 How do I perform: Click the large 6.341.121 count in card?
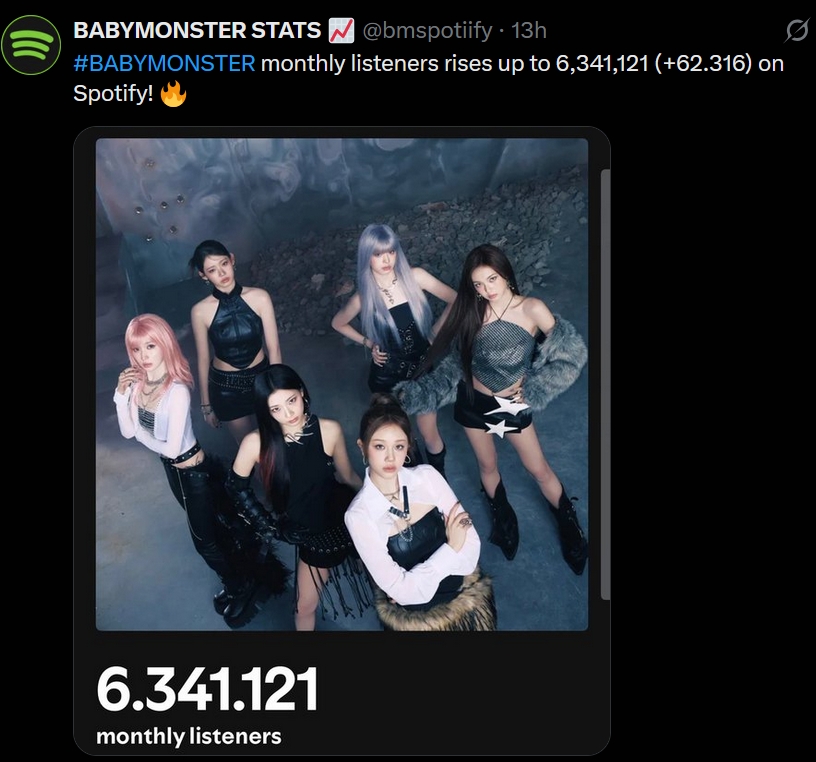pyautogui.click(x=207, y=689)
